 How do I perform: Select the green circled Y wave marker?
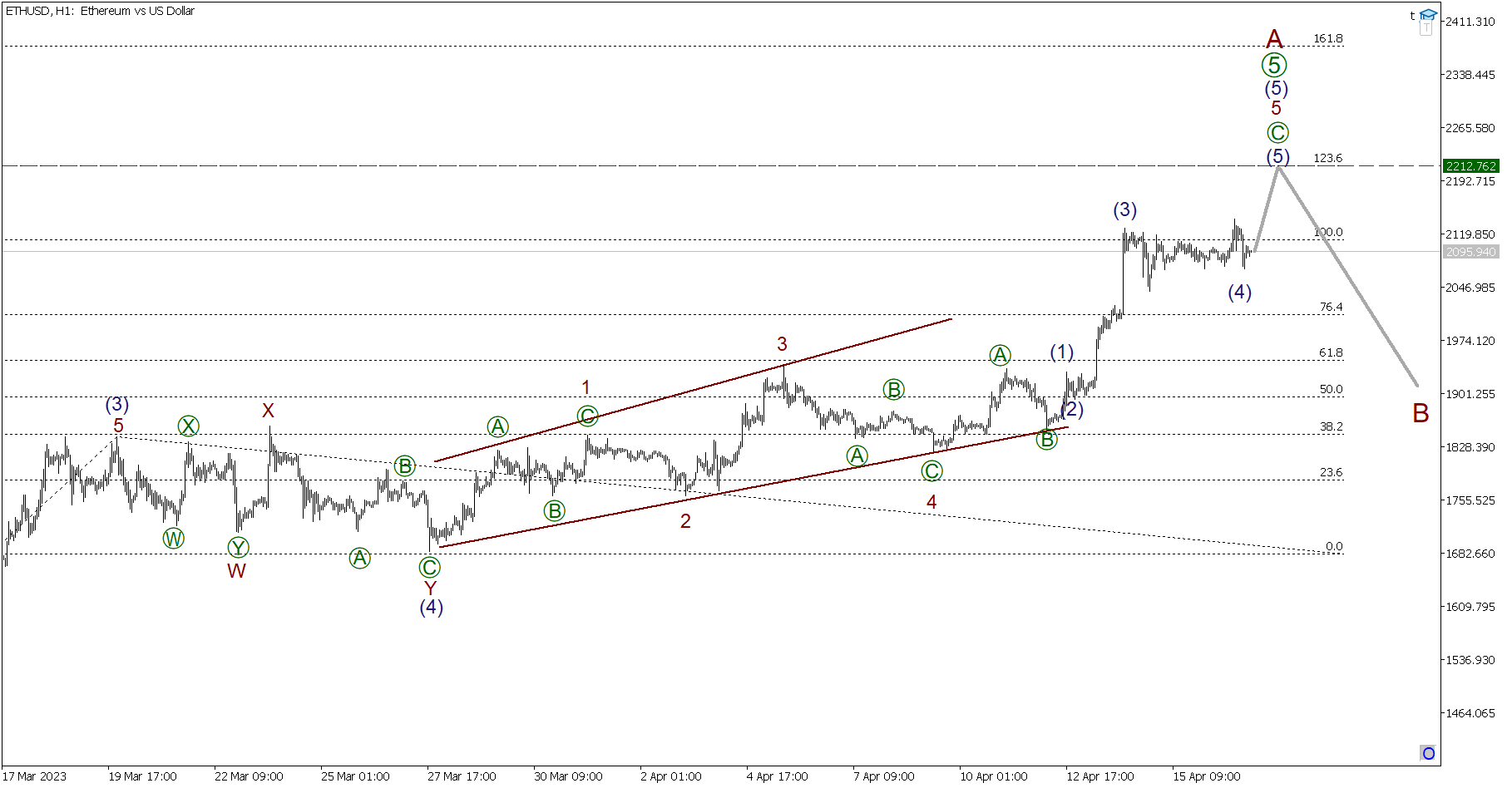238,548
